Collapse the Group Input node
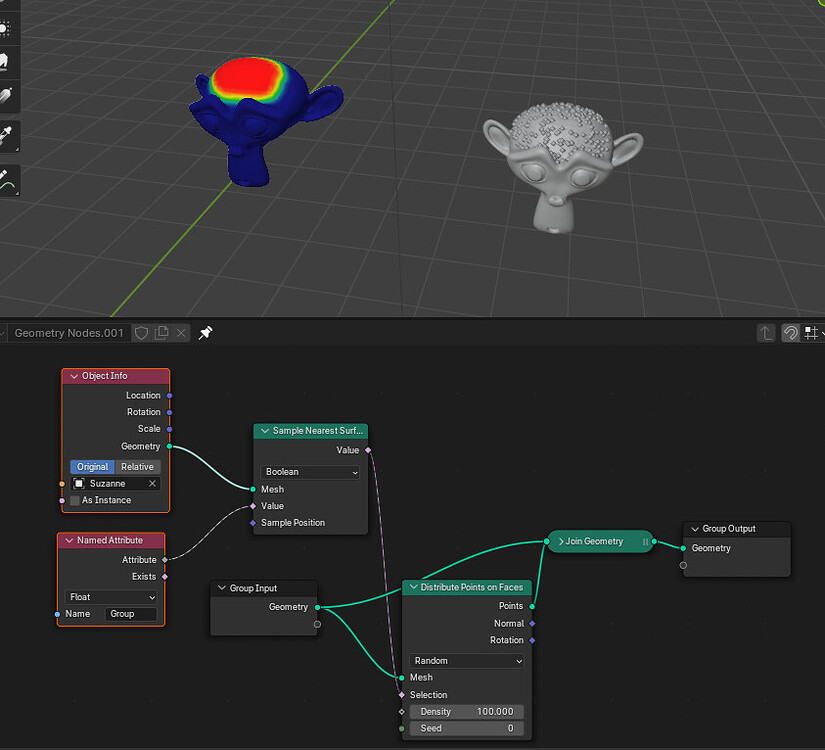Viewport: 825px width, 750px height. [222, 588]
